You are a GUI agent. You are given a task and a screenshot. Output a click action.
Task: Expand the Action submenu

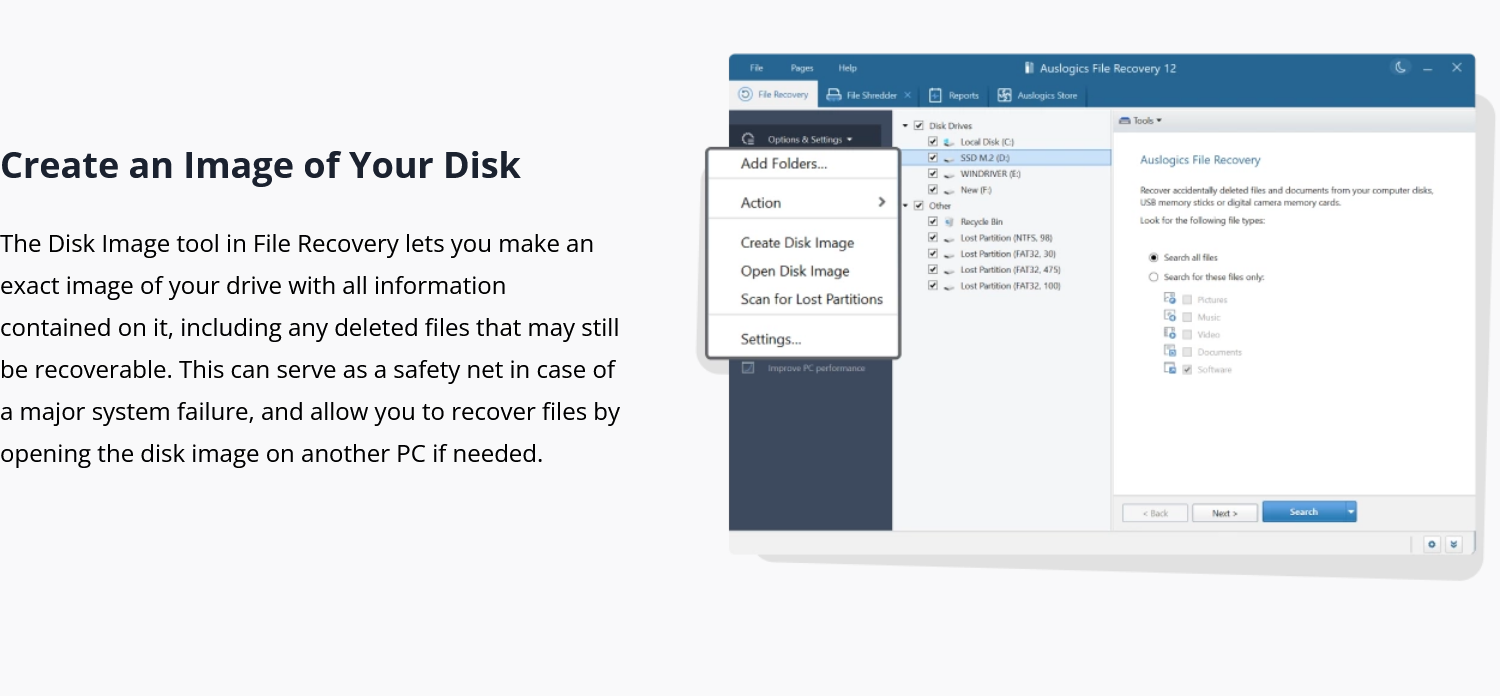pos(800,202)
